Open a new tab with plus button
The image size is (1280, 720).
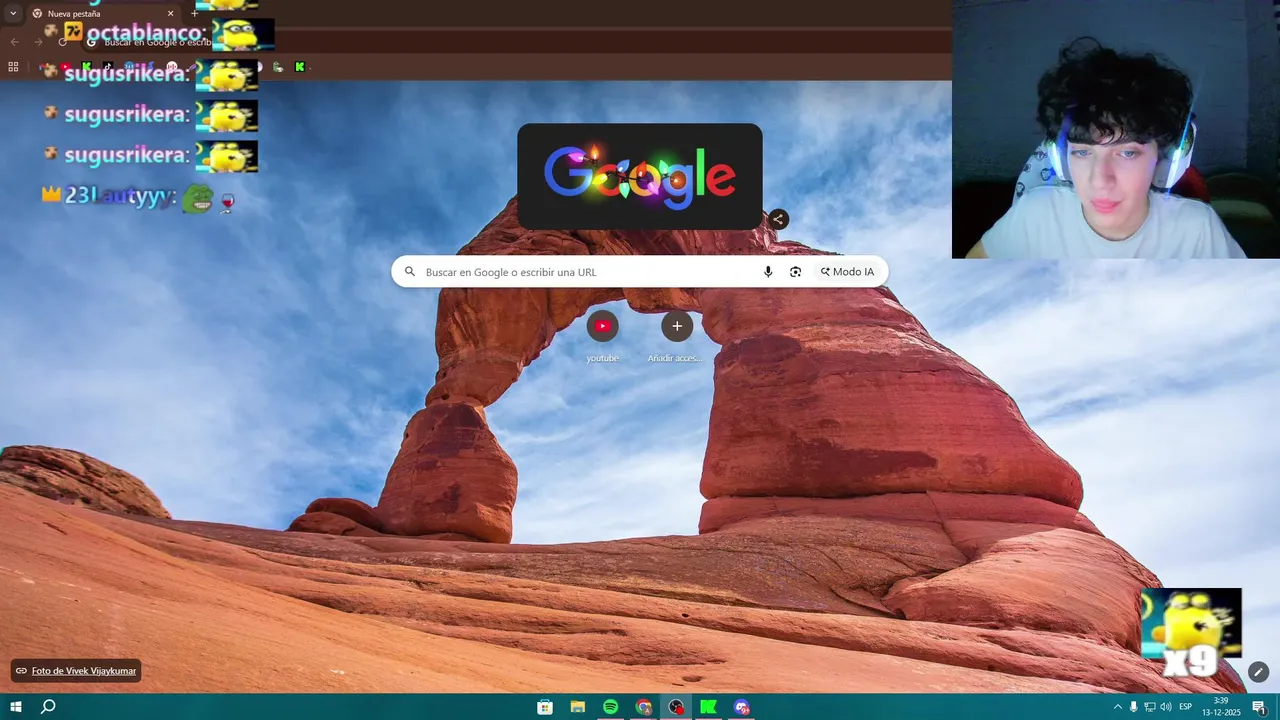(195, 14)
